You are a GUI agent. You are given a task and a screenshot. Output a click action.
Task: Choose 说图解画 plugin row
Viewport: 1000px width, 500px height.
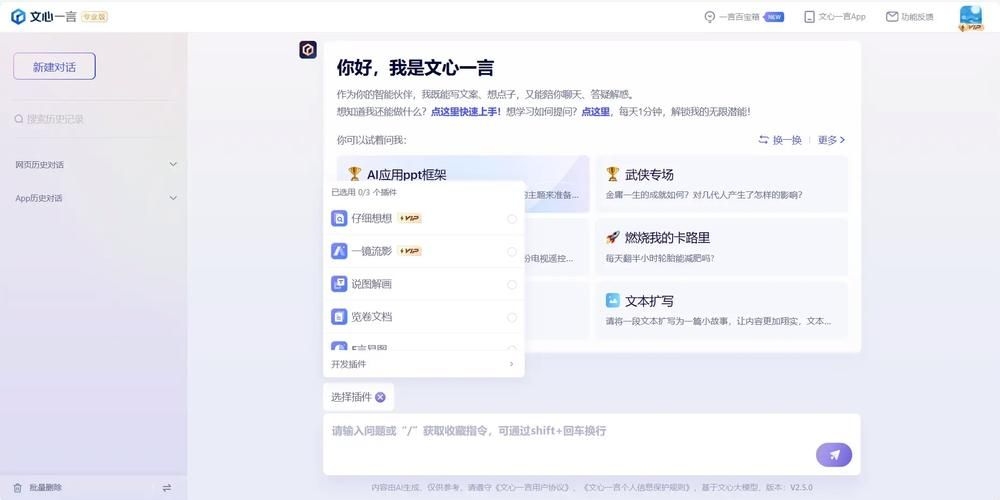(423, 284)
